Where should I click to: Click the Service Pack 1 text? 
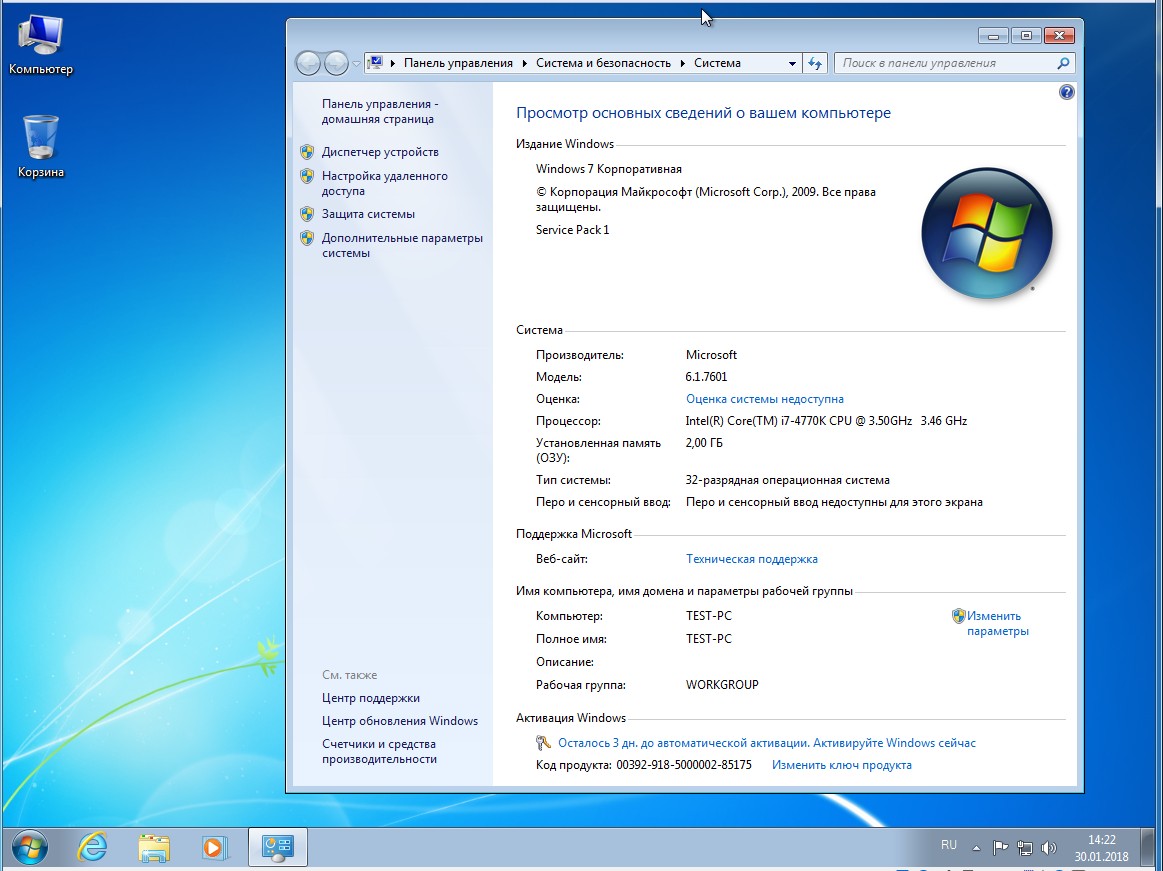click(x=573, y=230)
